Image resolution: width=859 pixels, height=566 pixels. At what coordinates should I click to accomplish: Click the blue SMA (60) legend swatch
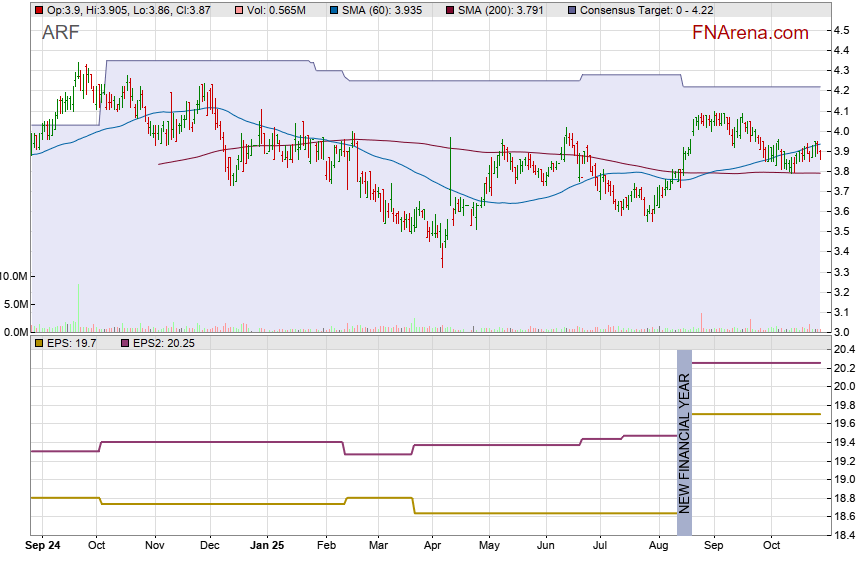point(332,10)
